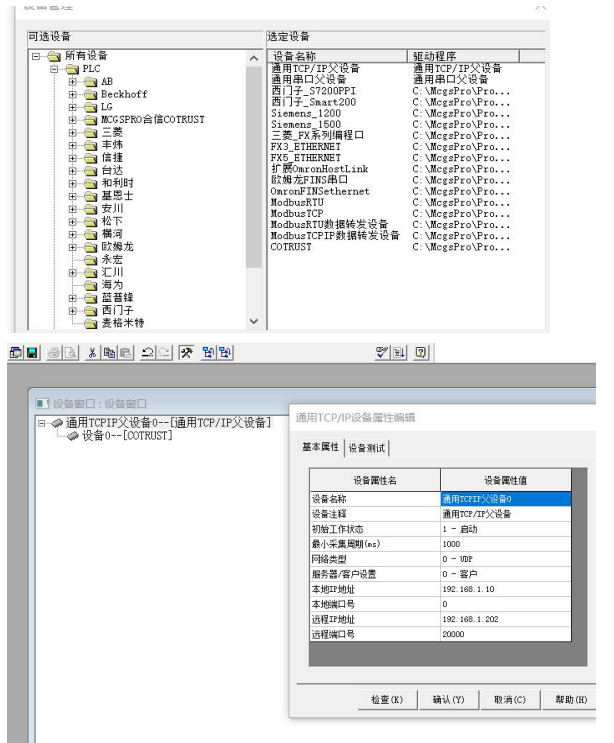Image resolution: width=614 pixels, height=743 pixels.
Task: Edit the 本地IP地址 value 192.168.1.10
Action: (506, 589)
